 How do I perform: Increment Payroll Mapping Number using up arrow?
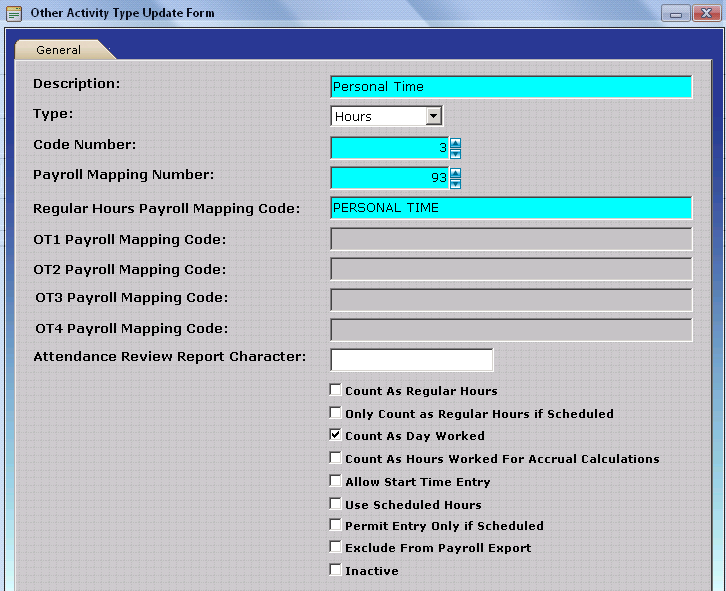[456, 173]
